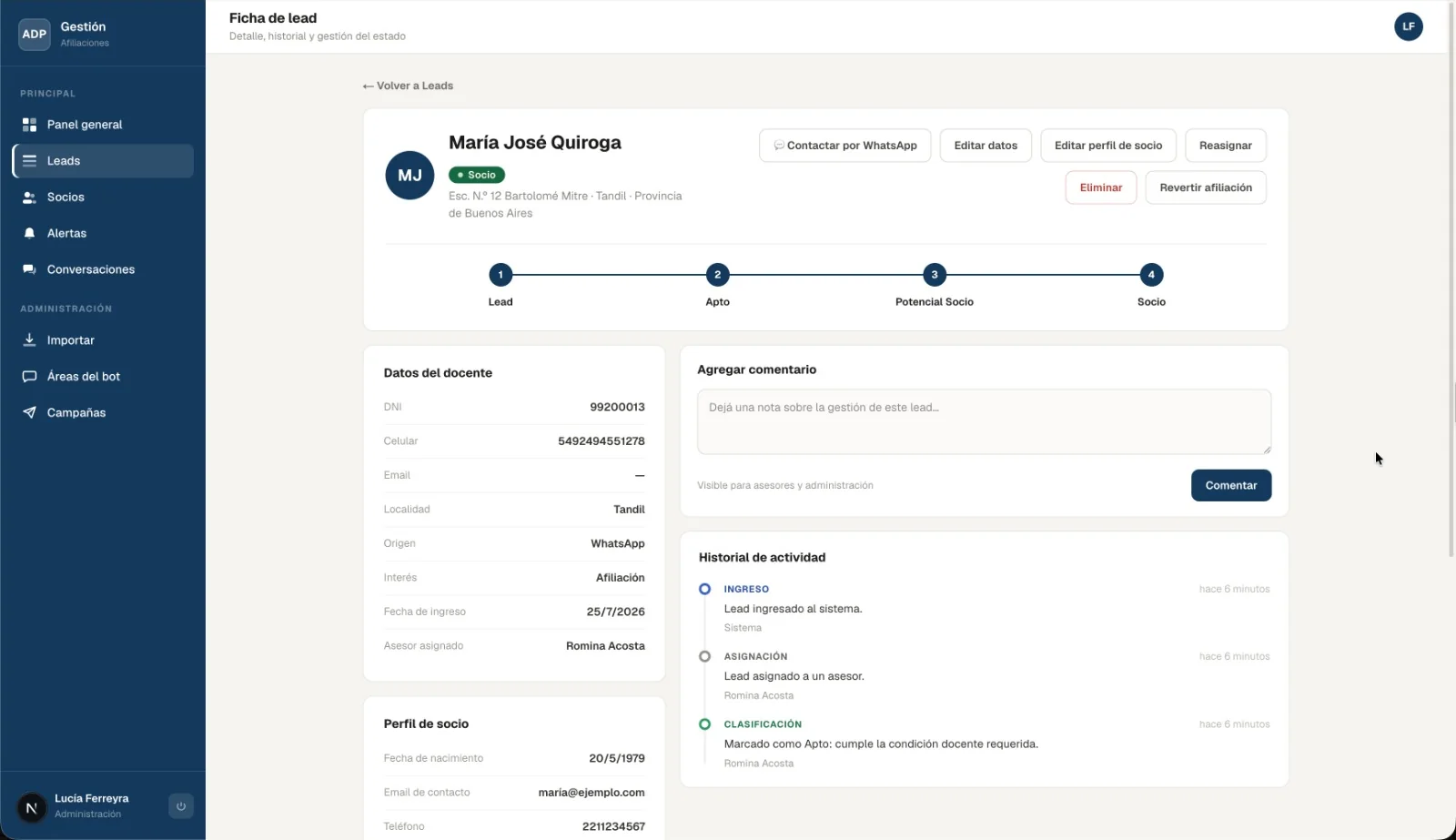The height and width of the screenshot is (840, 1456).
Task: Open Conversaciones in the sidebar
Action: coord(103,269)
